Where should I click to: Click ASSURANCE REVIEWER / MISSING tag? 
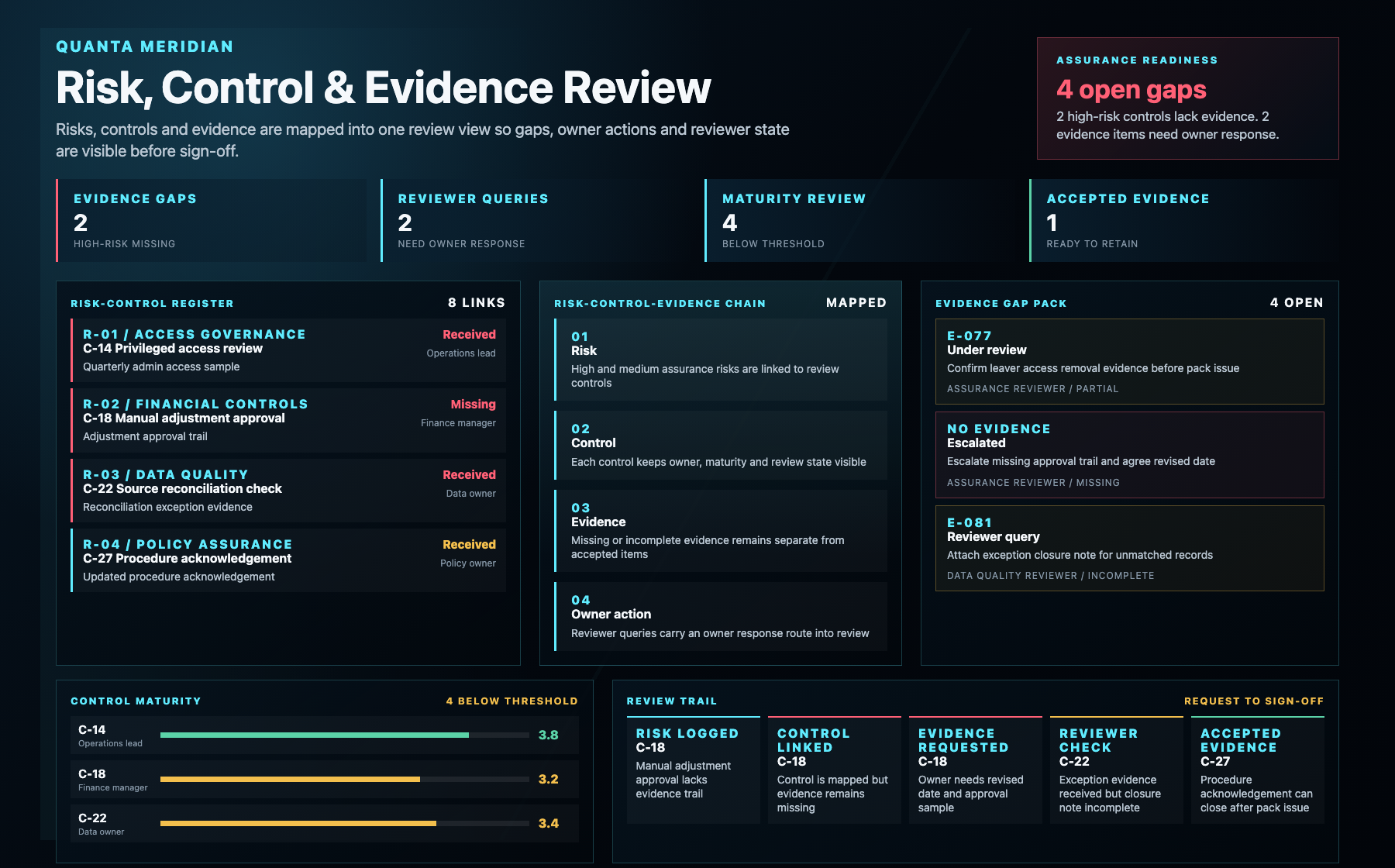[x=1033, y=483]
